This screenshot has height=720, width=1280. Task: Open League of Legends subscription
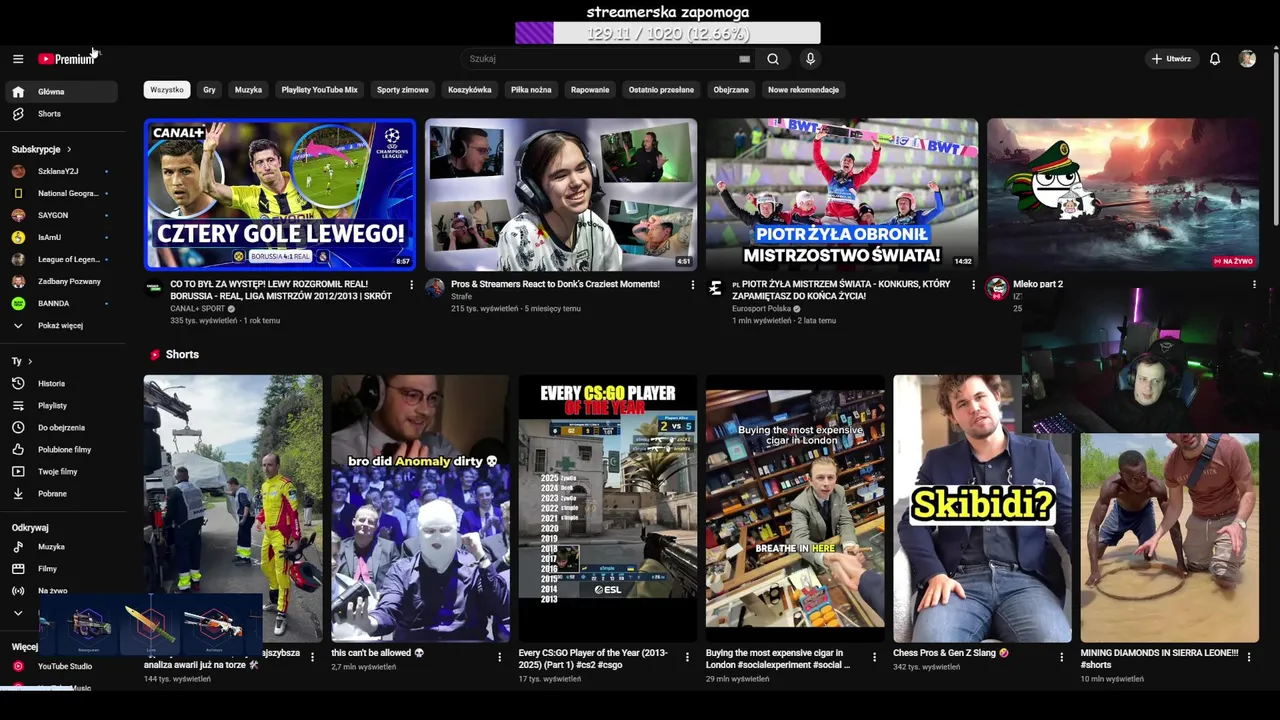61,260
